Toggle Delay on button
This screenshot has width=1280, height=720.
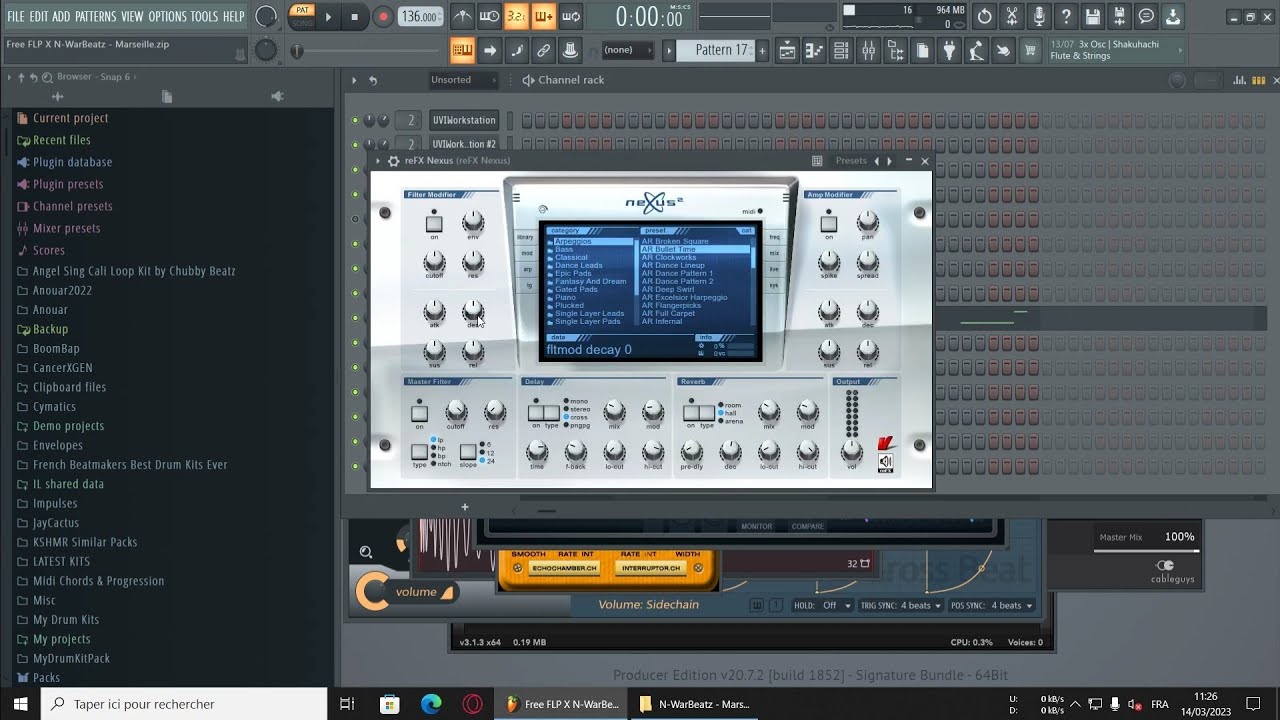(536, 413)
